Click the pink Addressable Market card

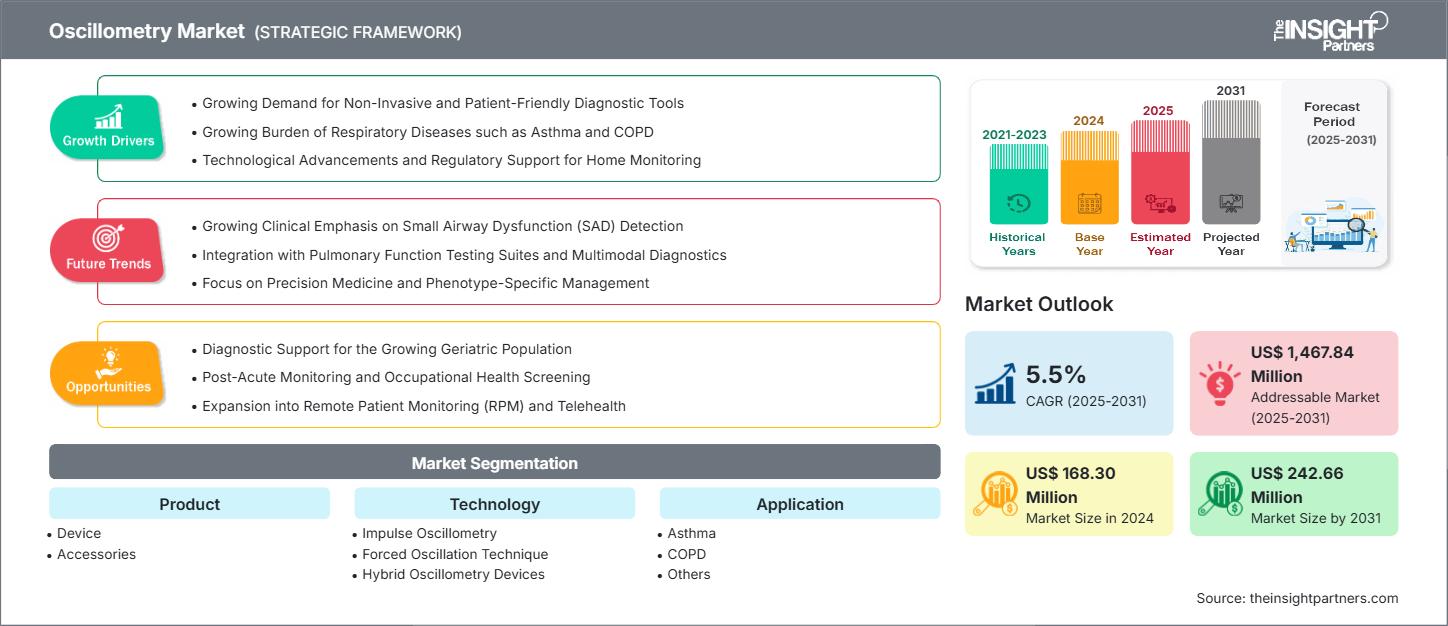click(x=1293, y=383)
